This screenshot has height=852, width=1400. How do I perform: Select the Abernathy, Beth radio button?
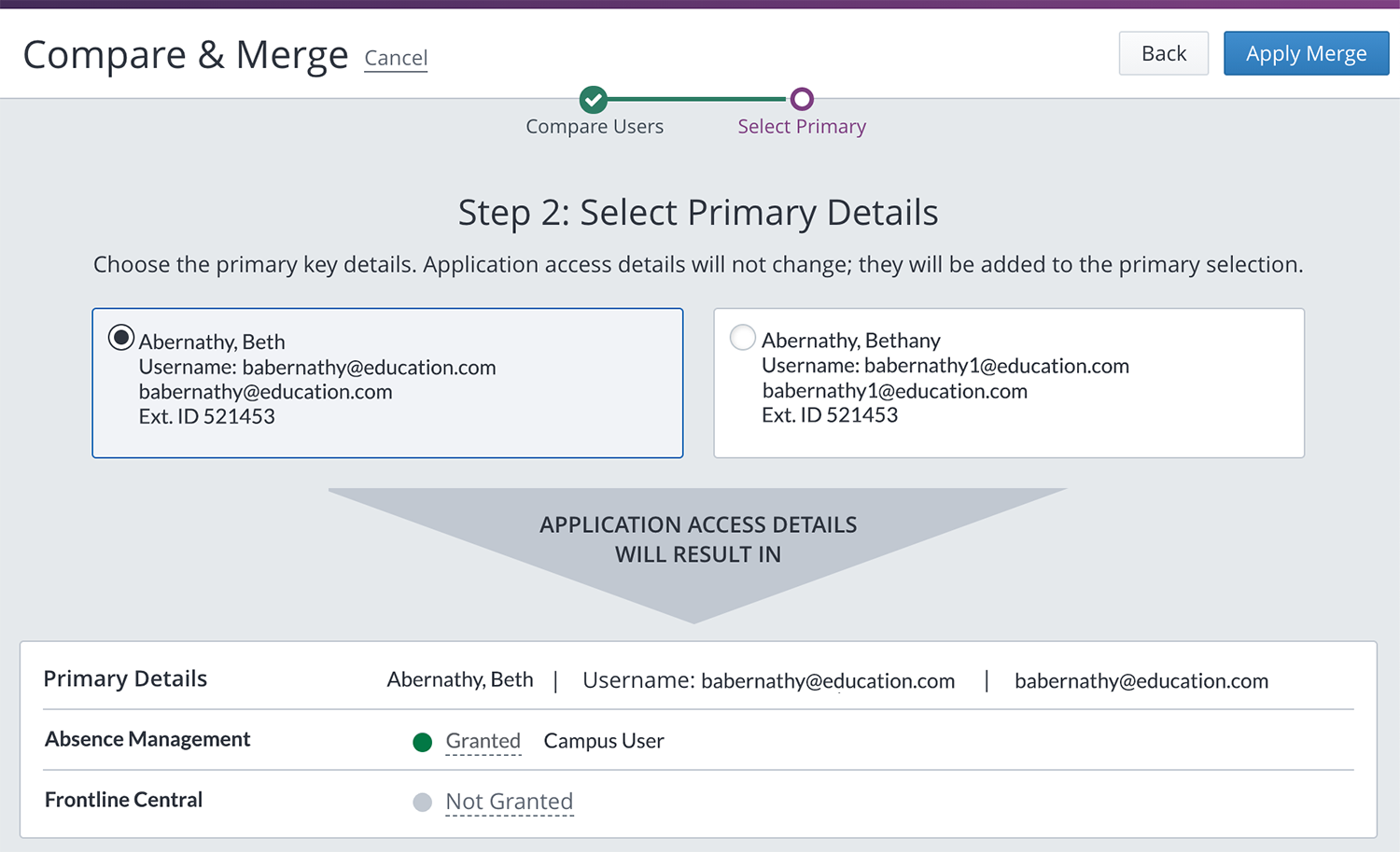click(x=121, y=338)
